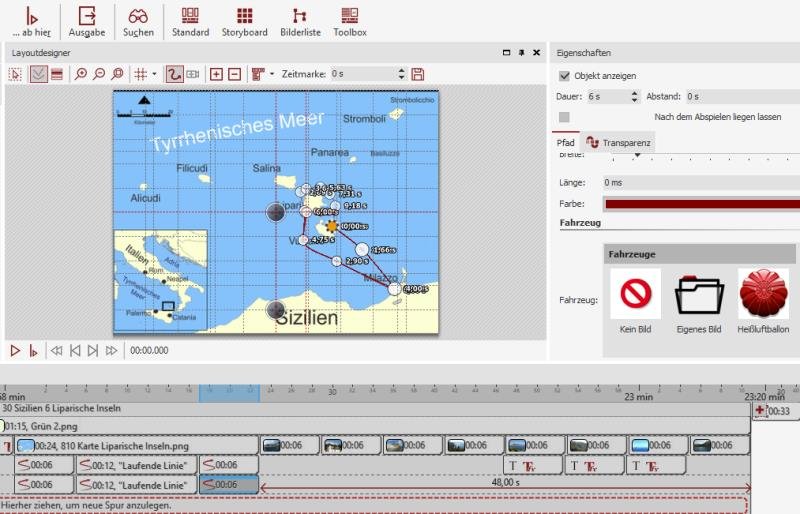Pick the Heißluftballon vehicle
Viewport: 800px width, 514px height.
(763, 295)
